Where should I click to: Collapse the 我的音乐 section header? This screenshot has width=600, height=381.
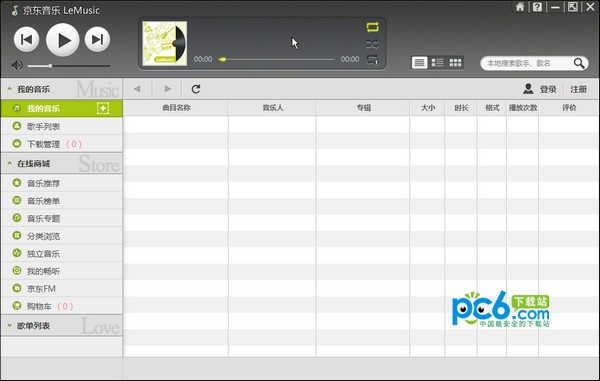(62, 89)
